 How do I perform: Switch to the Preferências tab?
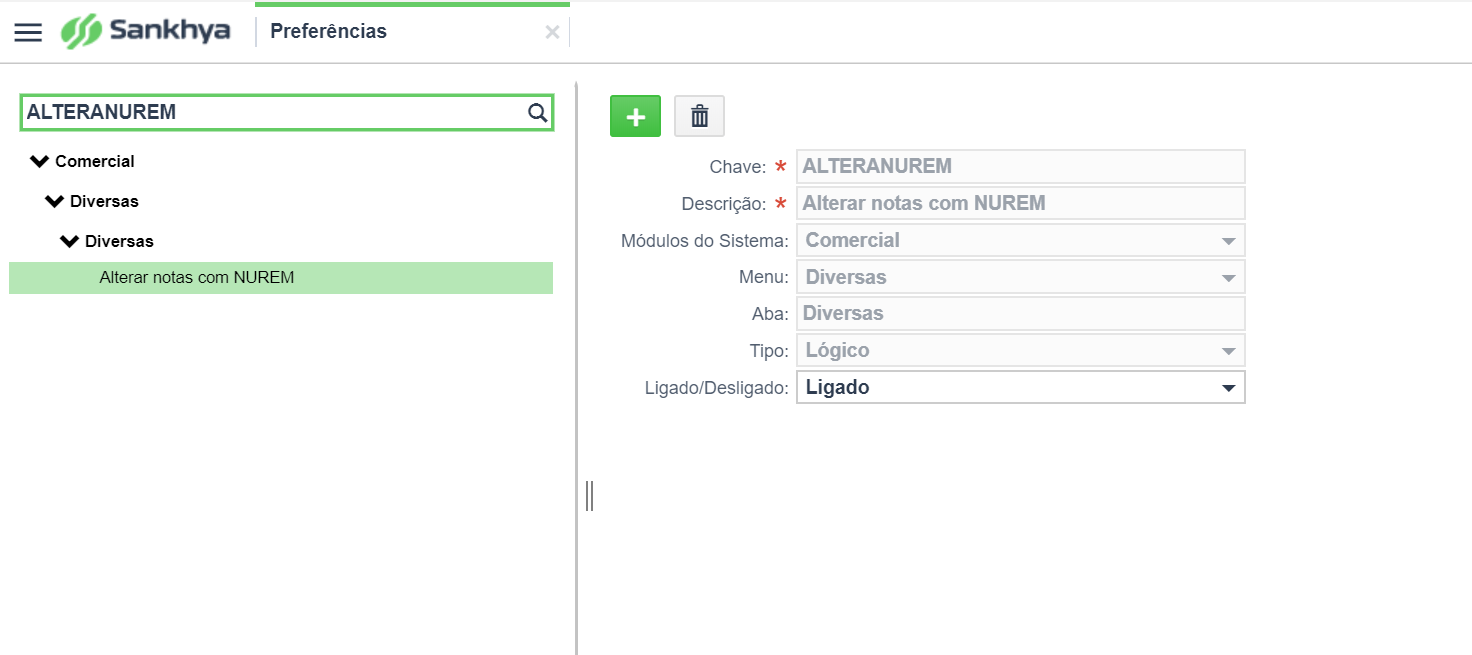coord(329,32)
